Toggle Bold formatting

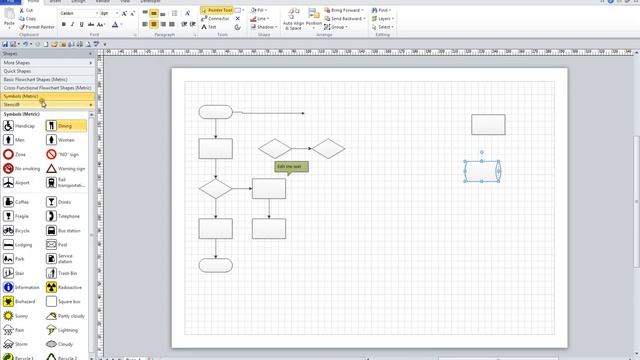[x=64, y=24]
